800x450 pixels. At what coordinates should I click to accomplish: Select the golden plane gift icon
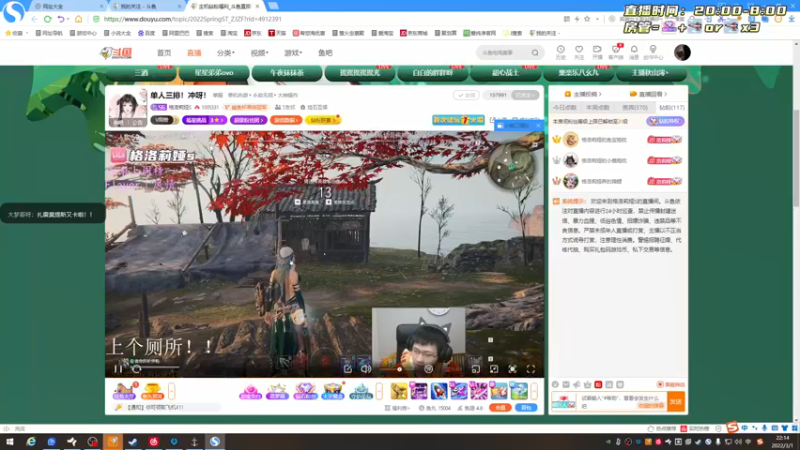coord(399,391)
